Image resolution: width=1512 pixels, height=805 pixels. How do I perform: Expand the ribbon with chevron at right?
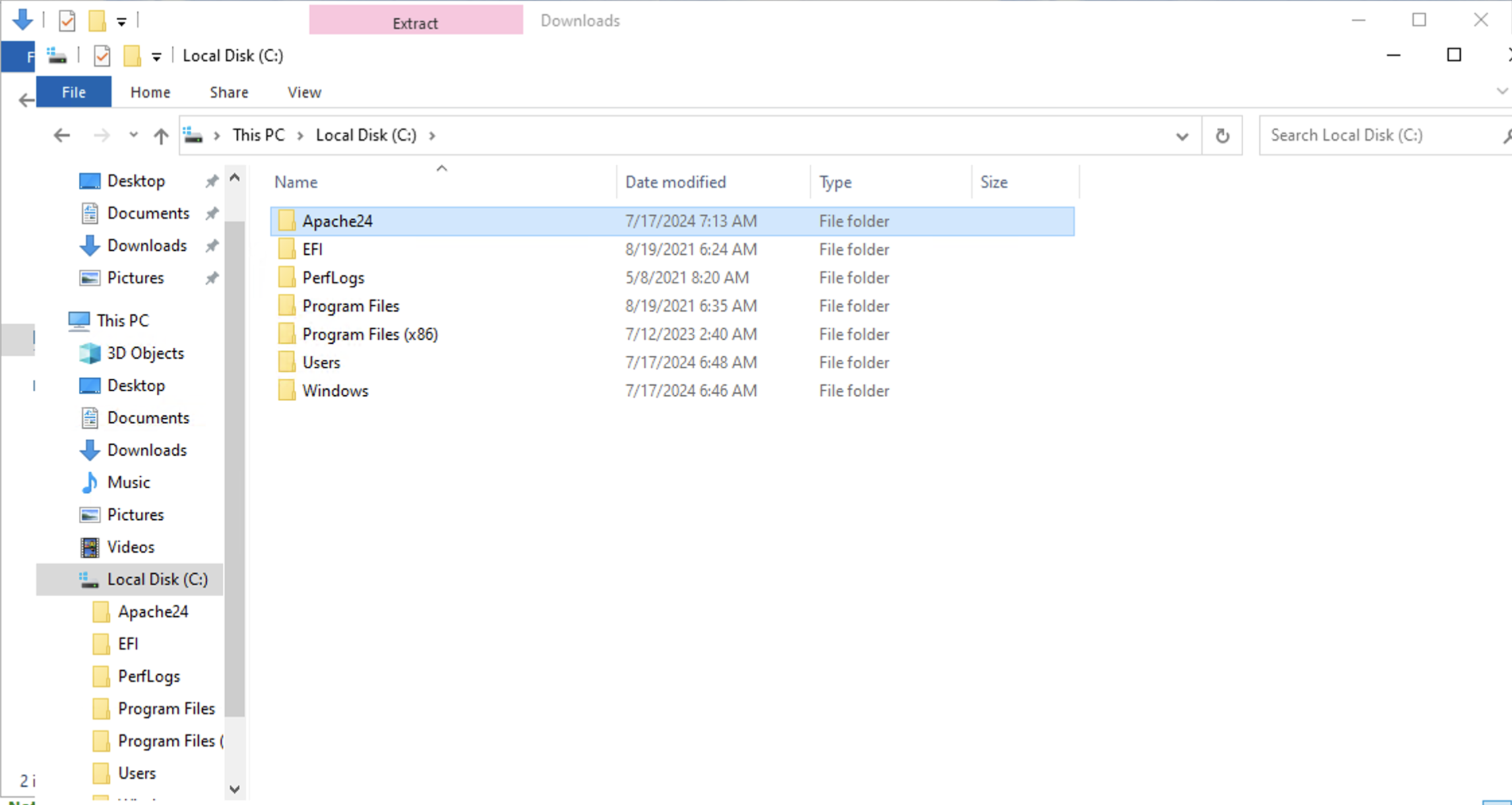1501,91
